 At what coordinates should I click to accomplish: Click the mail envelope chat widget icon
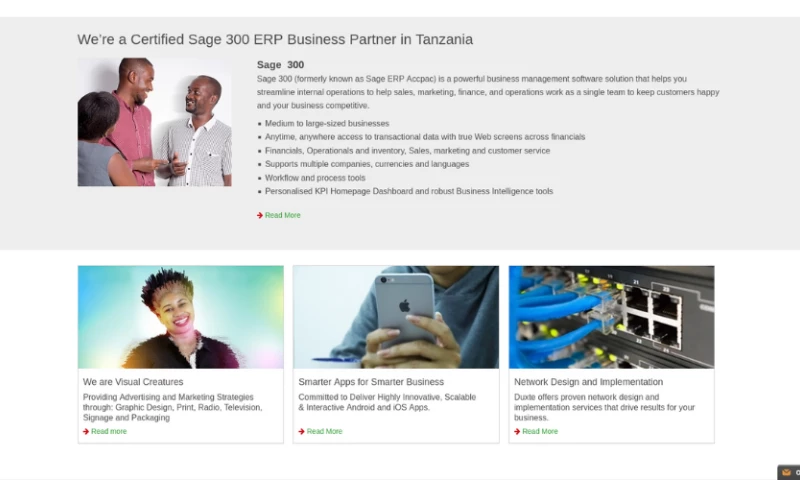pyautogui.click(x=787, y=472)
